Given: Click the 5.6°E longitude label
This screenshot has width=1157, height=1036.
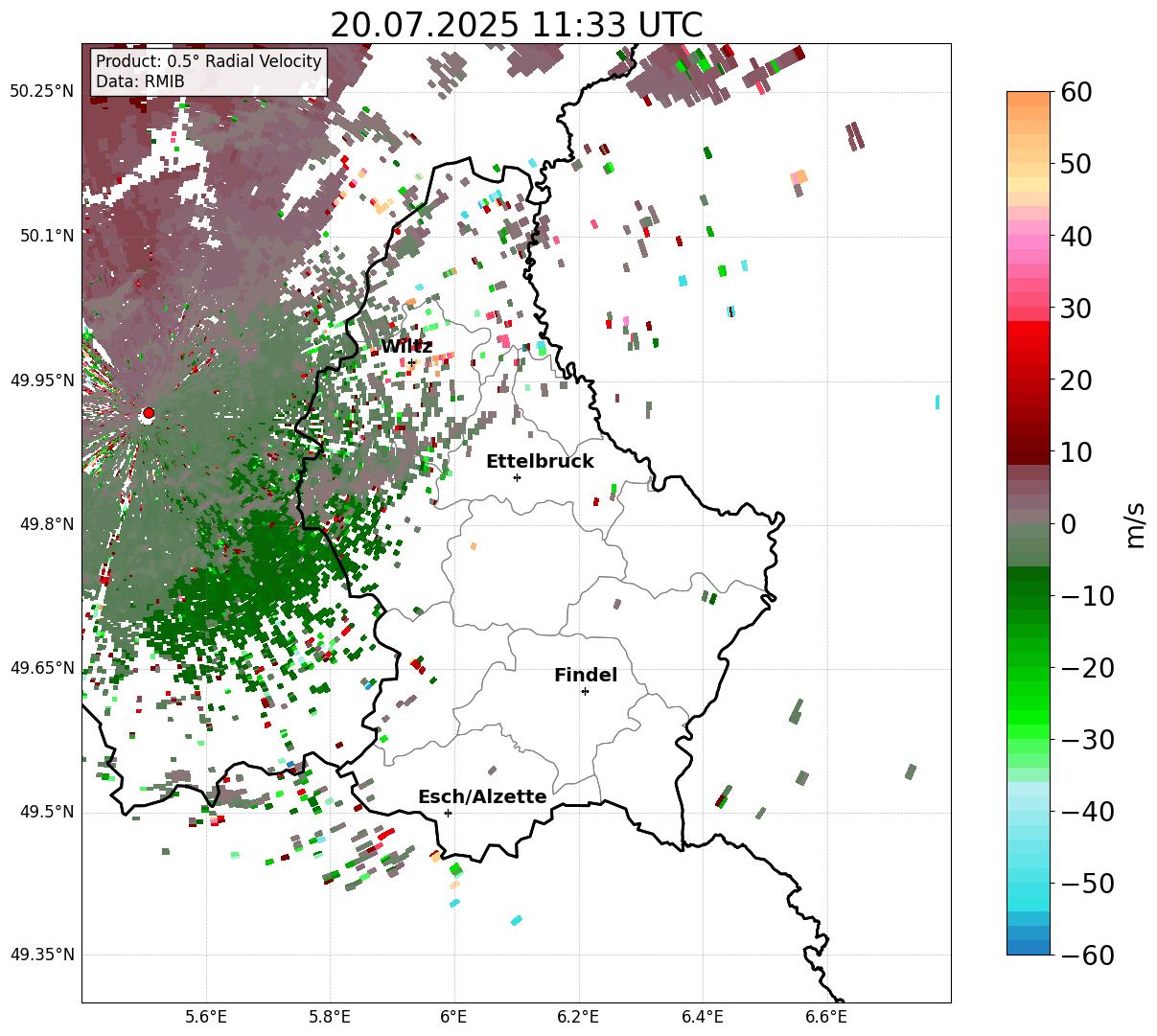Looking at the screenshot, I should coord(206,1017).
